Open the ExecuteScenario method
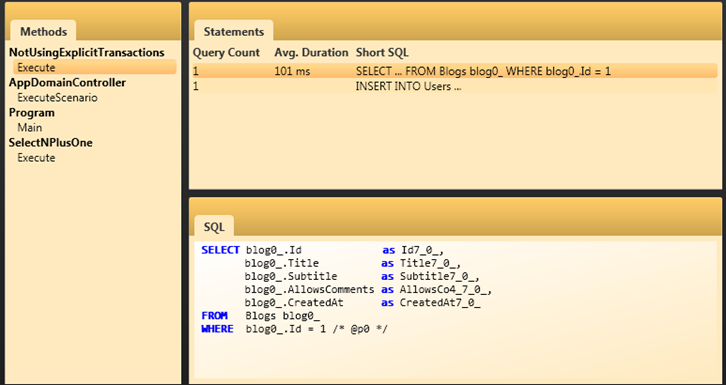 (57, 98)
